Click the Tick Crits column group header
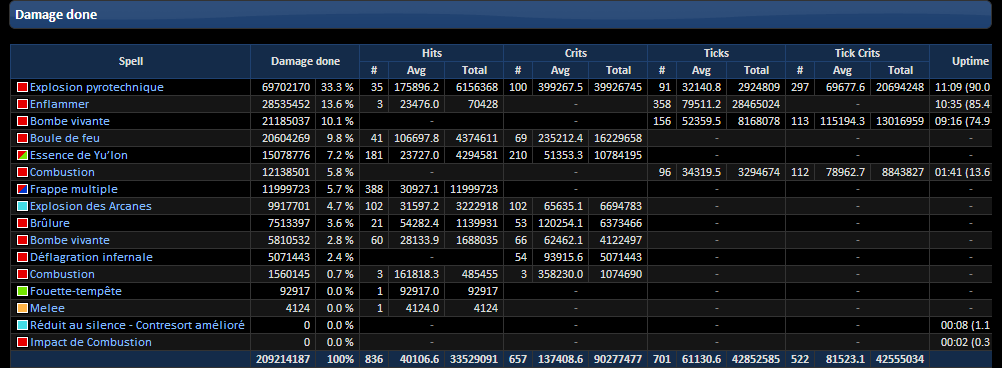1002x368 pixels. (857, 53)
